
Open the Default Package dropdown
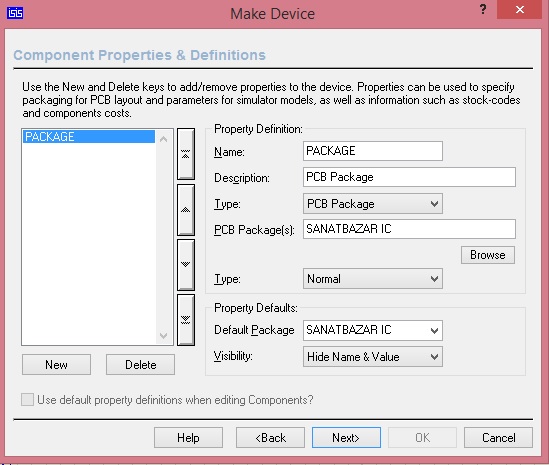pyautogui.click(x=373, y=330)
